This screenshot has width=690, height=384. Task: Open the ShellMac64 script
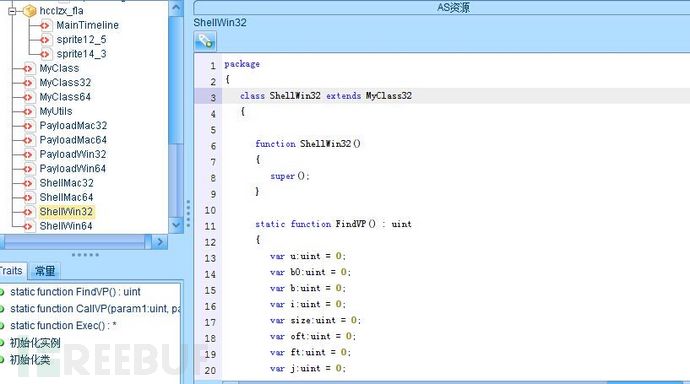(66, 197)
